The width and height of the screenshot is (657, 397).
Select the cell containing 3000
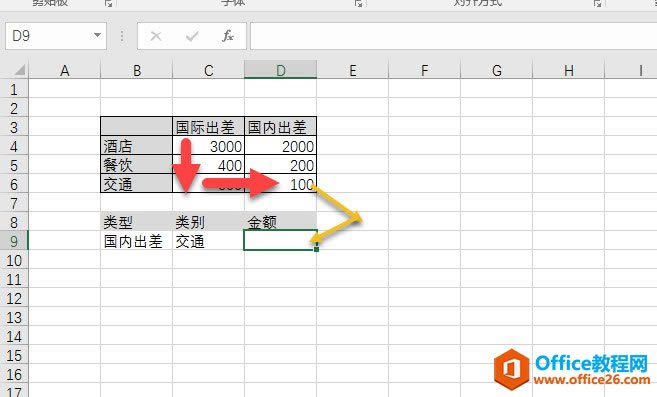click(x=208, y=146)
